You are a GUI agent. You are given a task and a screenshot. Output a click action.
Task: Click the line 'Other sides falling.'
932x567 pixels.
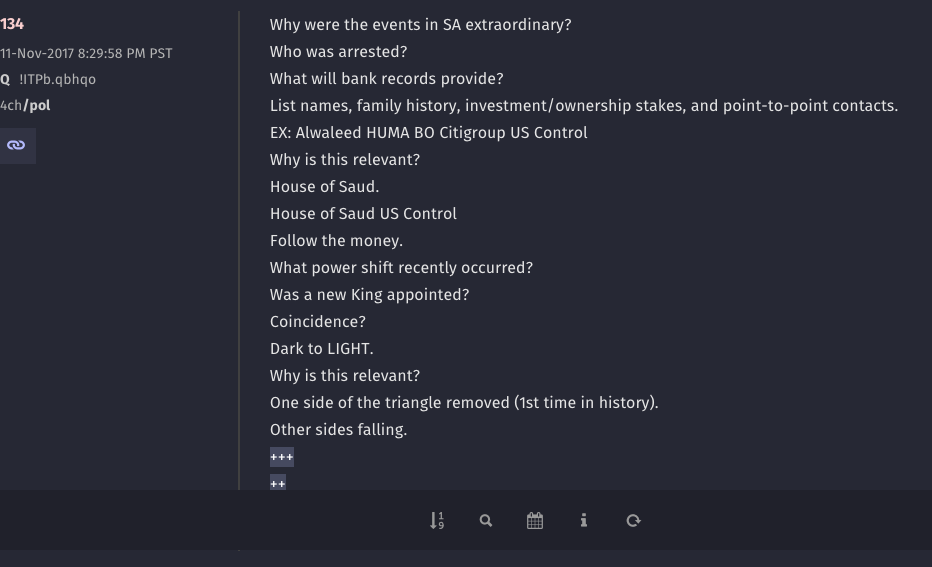pos(338,430)
